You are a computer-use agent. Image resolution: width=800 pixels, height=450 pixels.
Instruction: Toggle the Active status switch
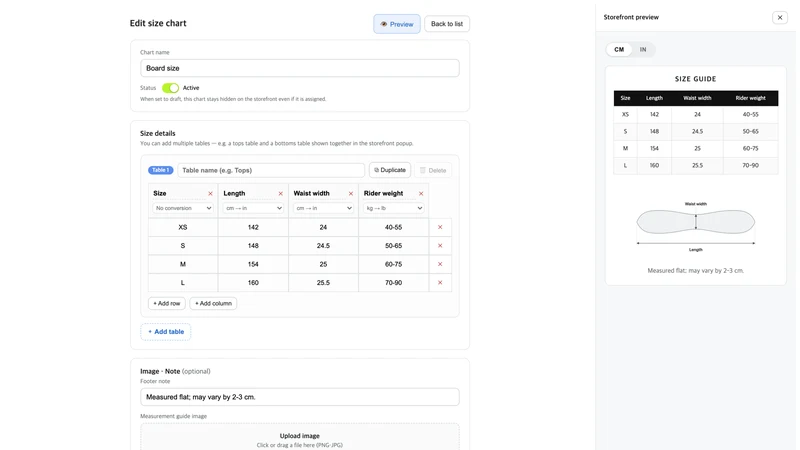(170, 88)
